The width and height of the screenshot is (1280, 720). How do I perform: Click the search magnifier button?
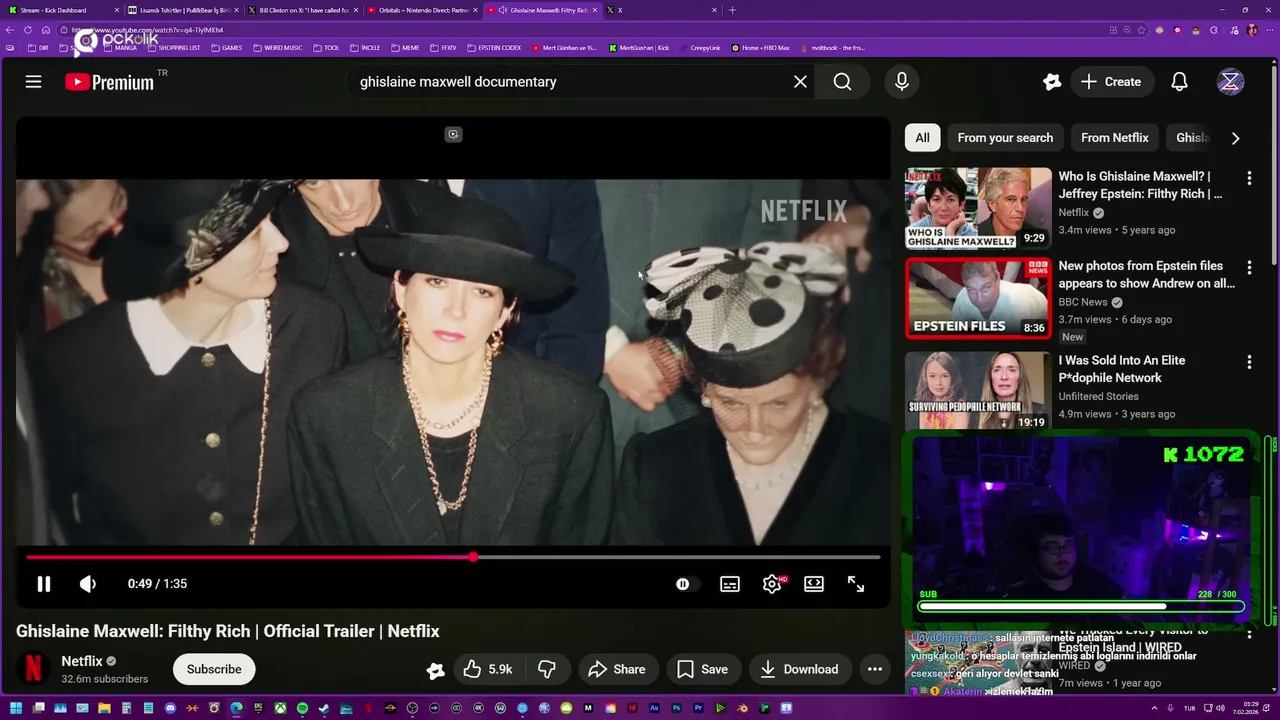point(843,82)
